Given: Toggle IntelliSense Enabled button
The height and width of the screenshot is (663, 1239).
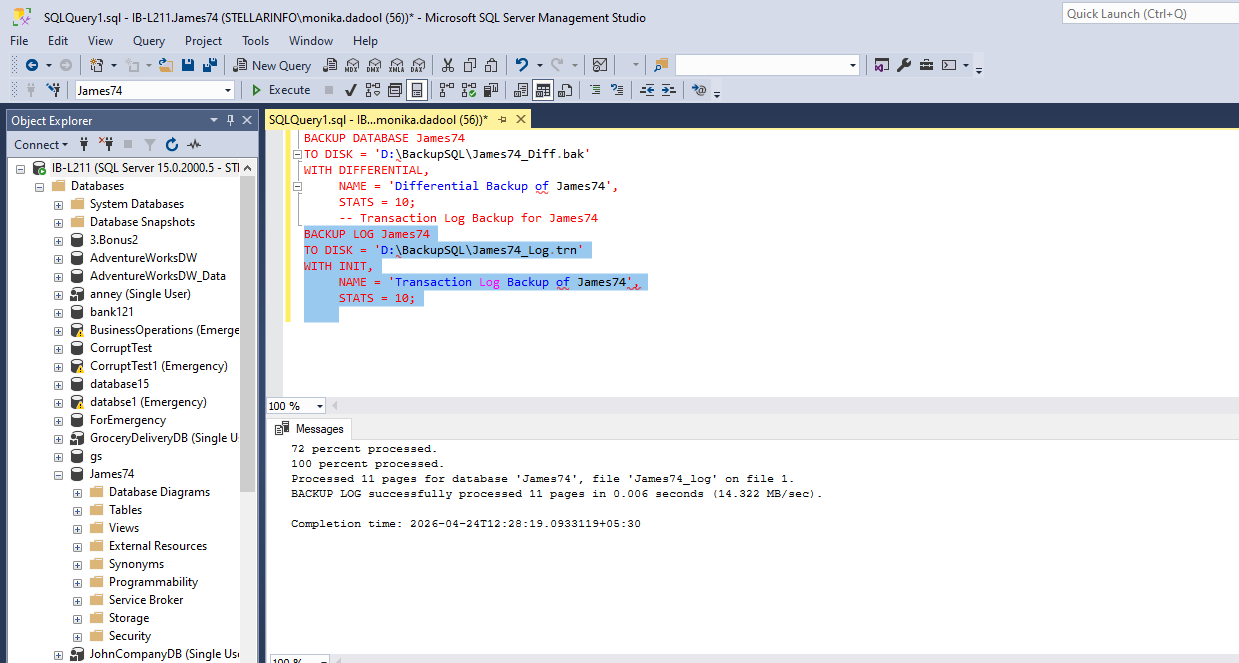Looking at the screenshot, I should pos(416,90).
